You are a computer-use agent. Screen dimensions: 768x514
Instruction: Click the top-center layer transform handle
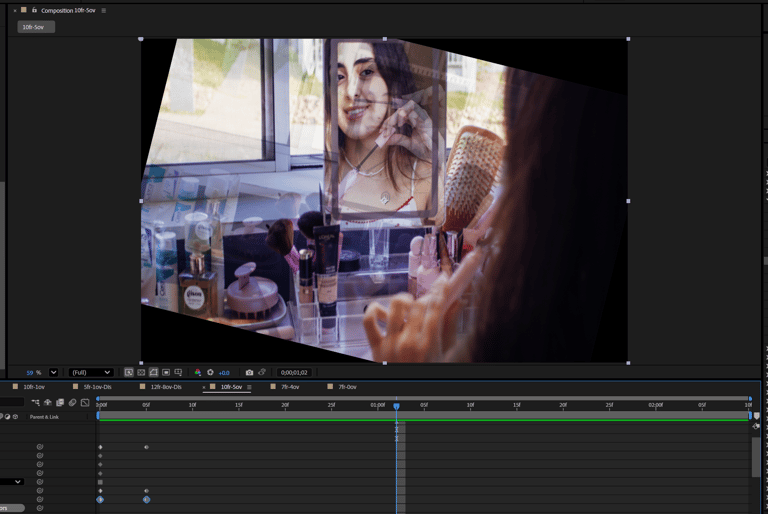pyautogui.click(x=384, y=39)
